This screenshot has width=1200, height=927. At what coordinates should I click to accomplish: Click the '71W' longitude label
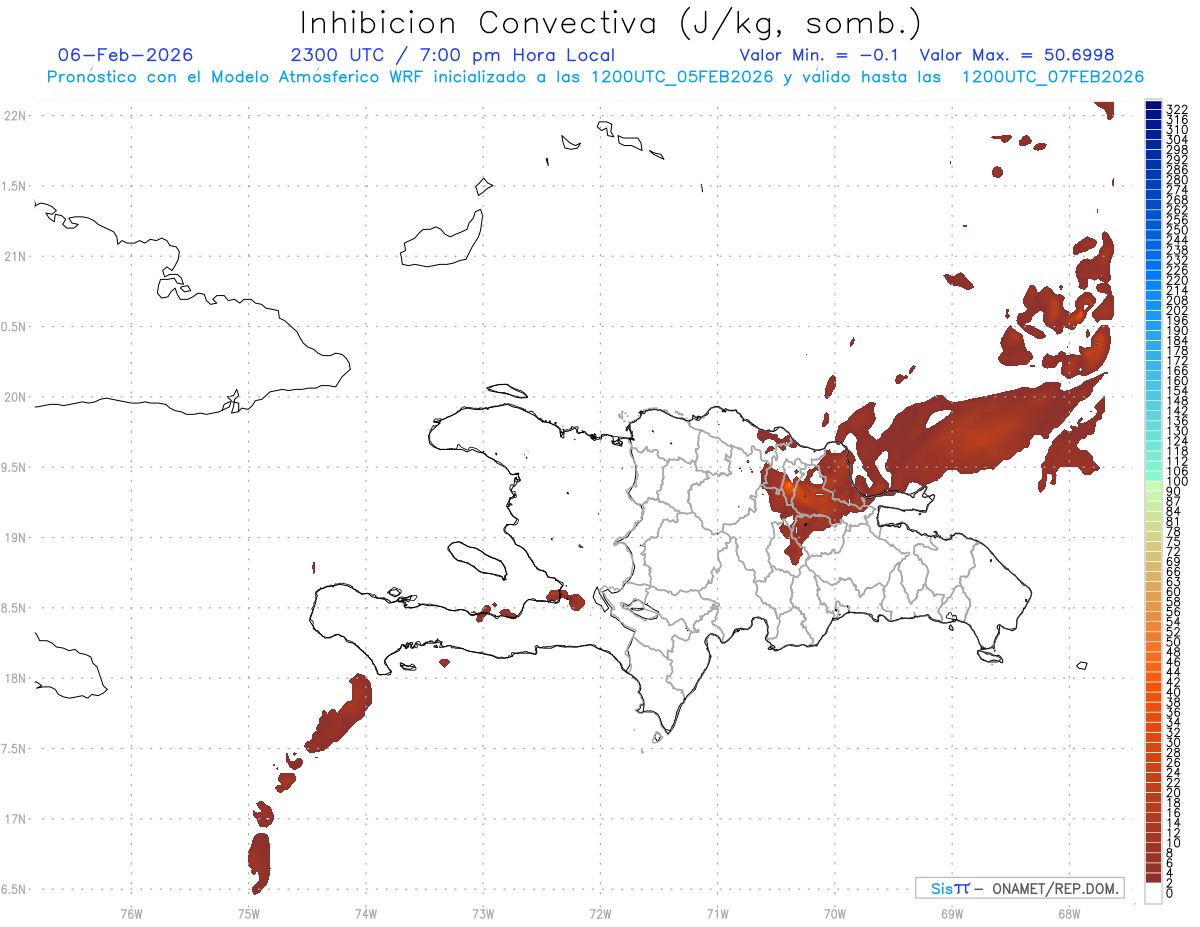pyautogui.click(x=717, y=913)
